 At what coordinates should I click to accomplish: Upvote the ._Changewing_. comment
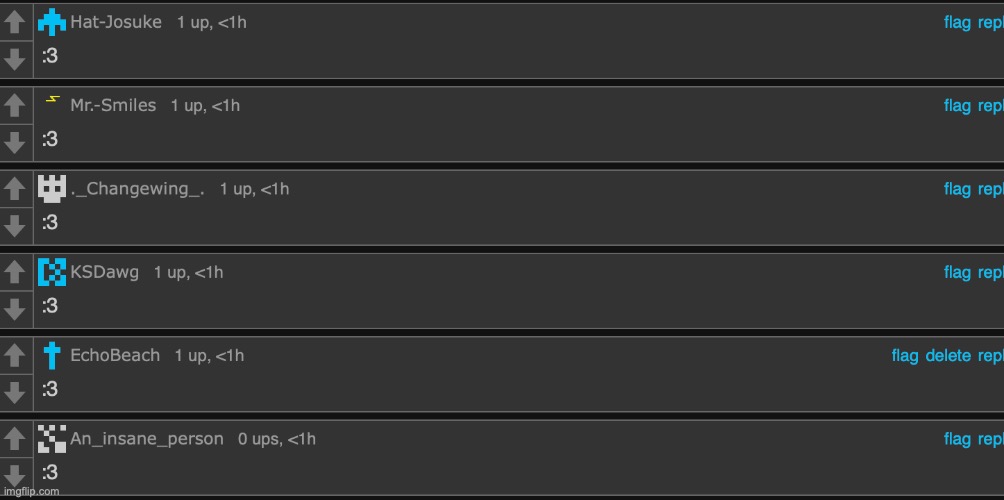pyautogui.click(x=14, y=190)
